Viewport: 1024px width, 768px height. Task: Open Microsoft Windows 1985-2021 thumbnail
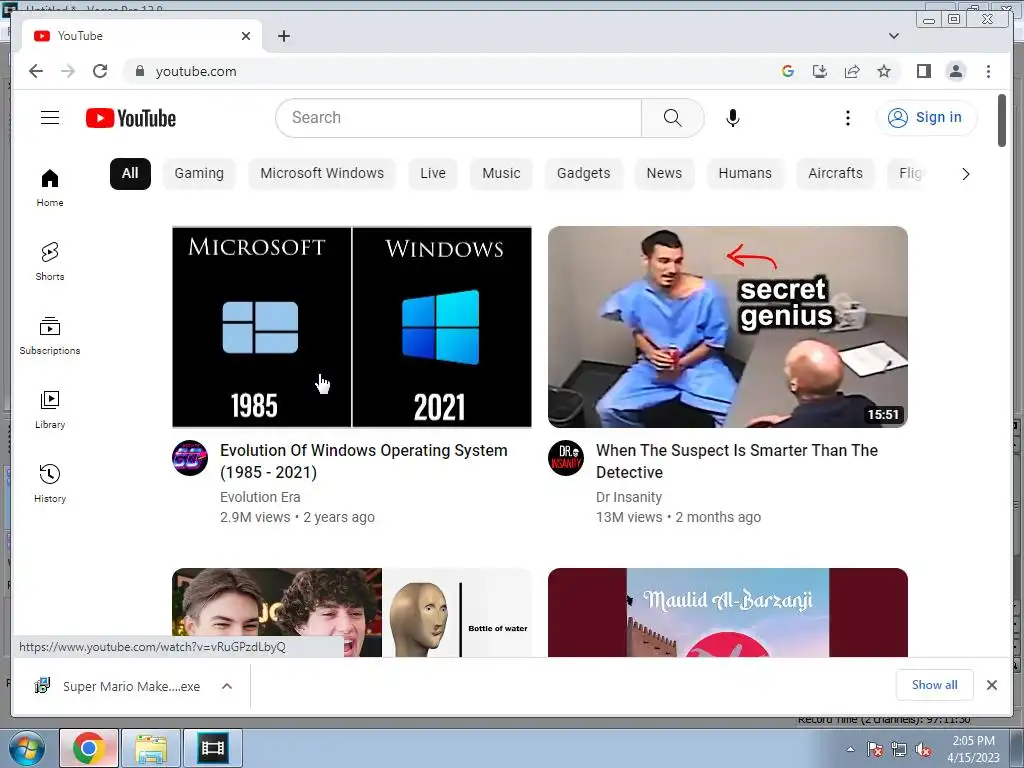pyautogui.click(x=351, y=327)
